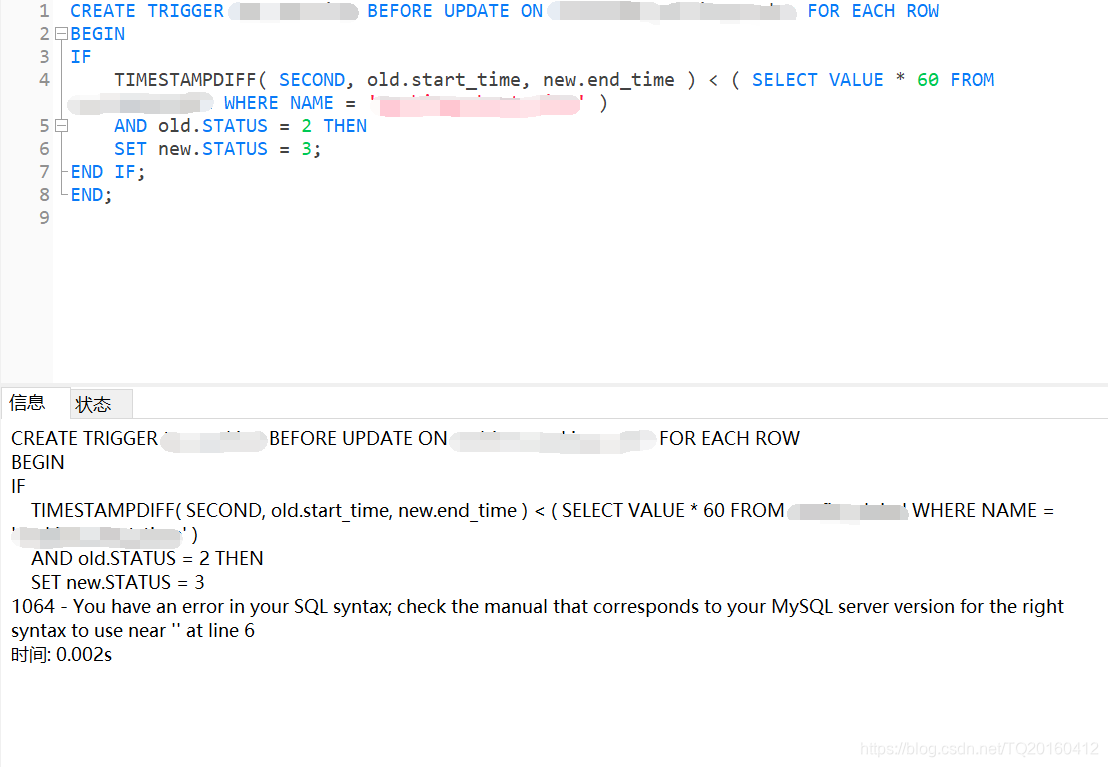The height and width of the screenshot is (767, 1108).
Task: Click WHERE keyword in editor
Action: [x=251, y=103]
